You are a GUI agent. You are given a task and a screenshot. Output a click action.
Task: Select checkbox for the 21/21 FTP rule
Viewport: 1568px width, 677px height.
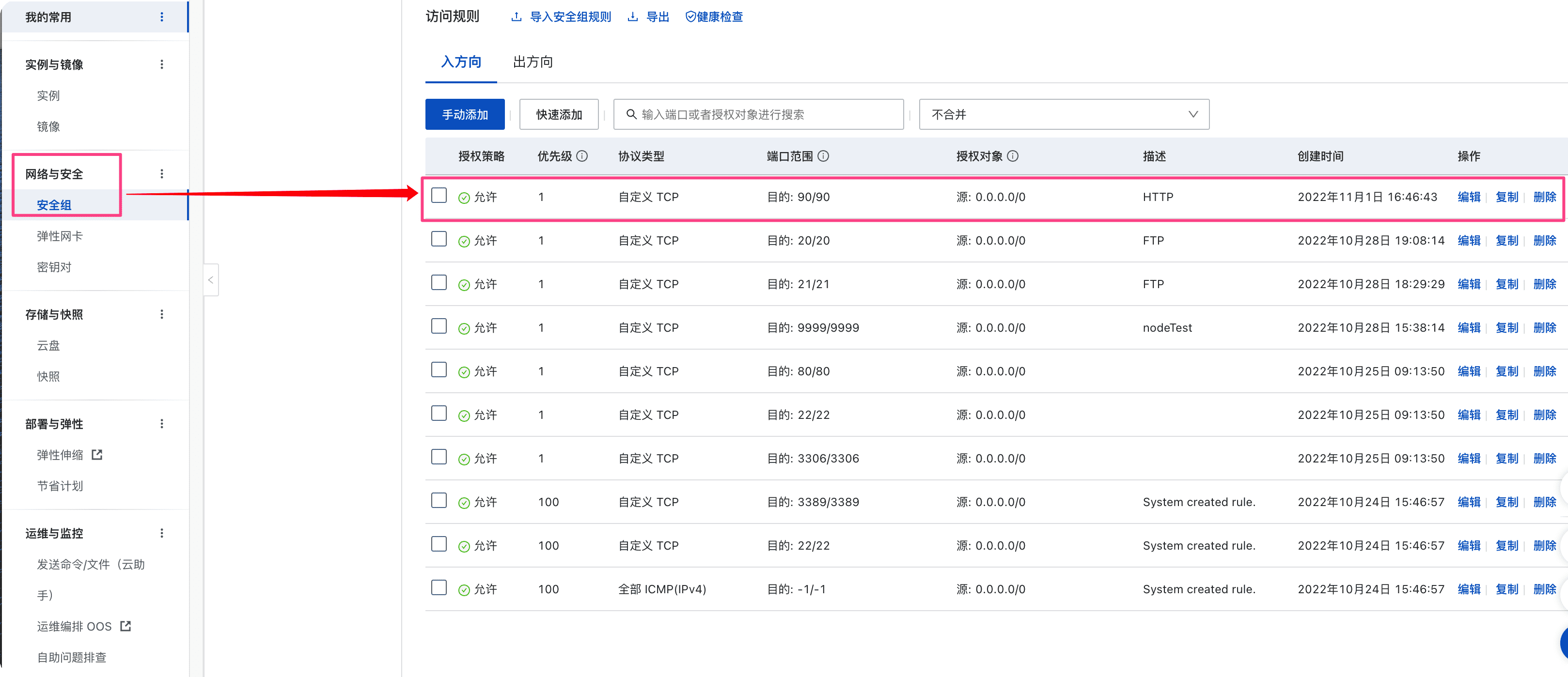click(x=439, y=283)
